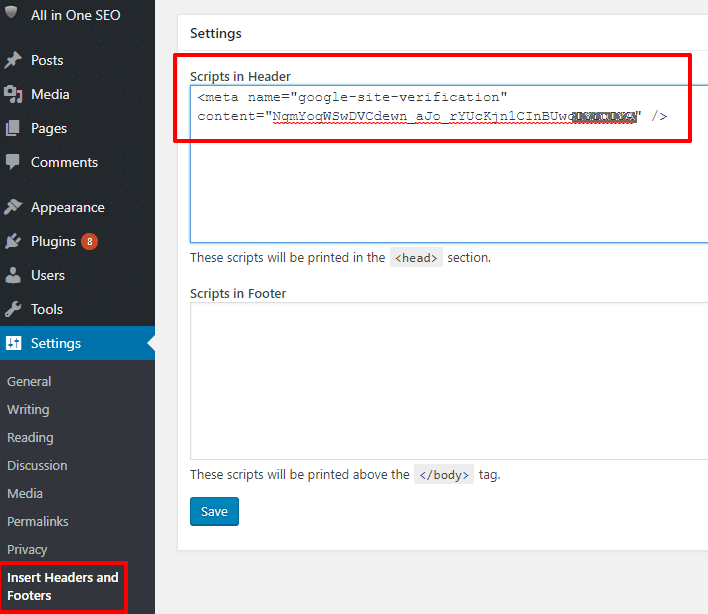Open Media settings submenu under Settings

coord(25,493)
